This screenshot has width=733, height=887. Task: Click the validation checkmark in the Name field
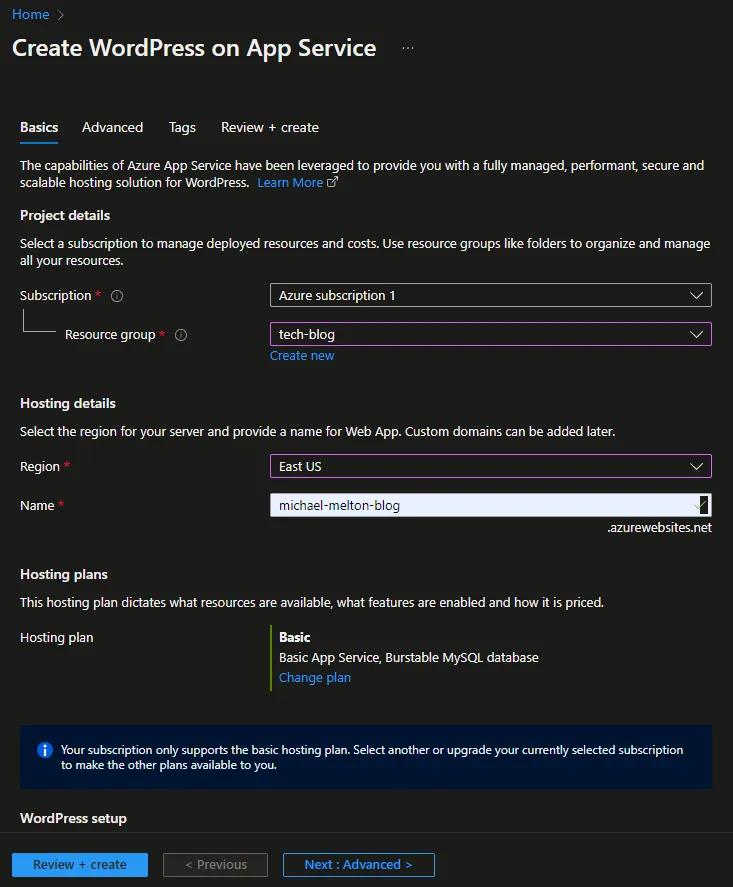point(701,505)
